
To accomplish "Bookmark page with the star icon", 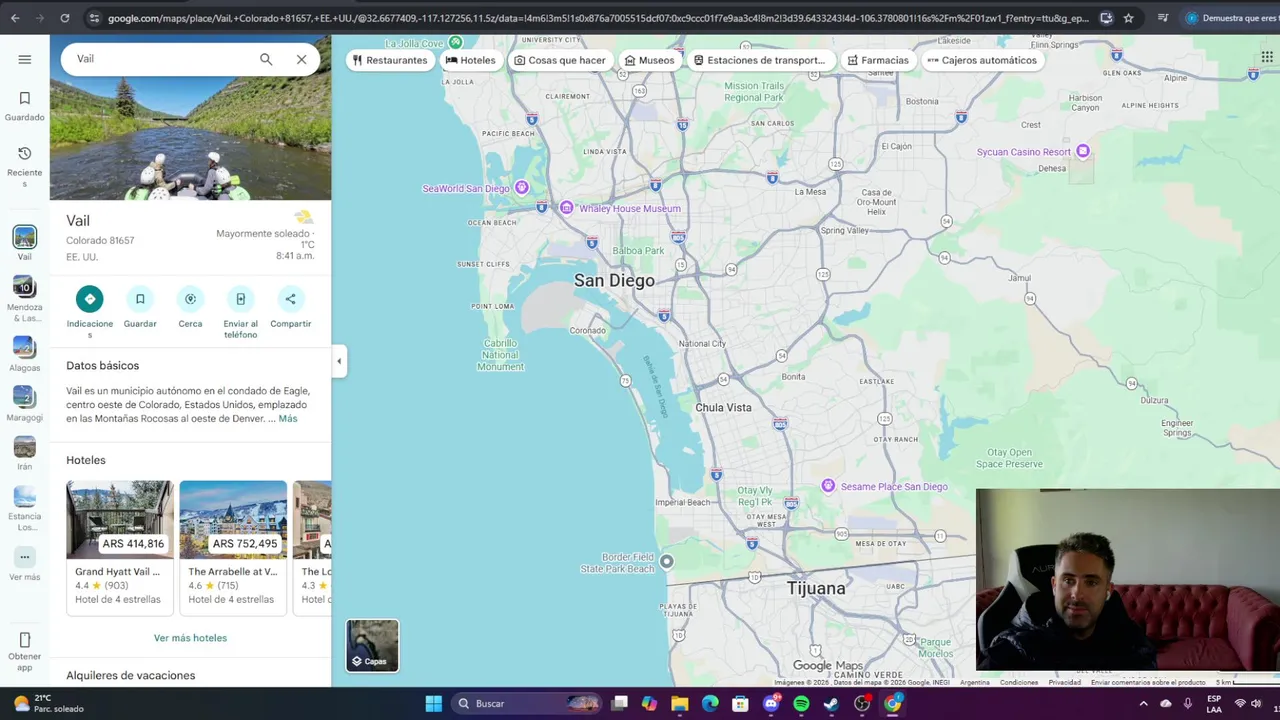I will pos(1128,18).
